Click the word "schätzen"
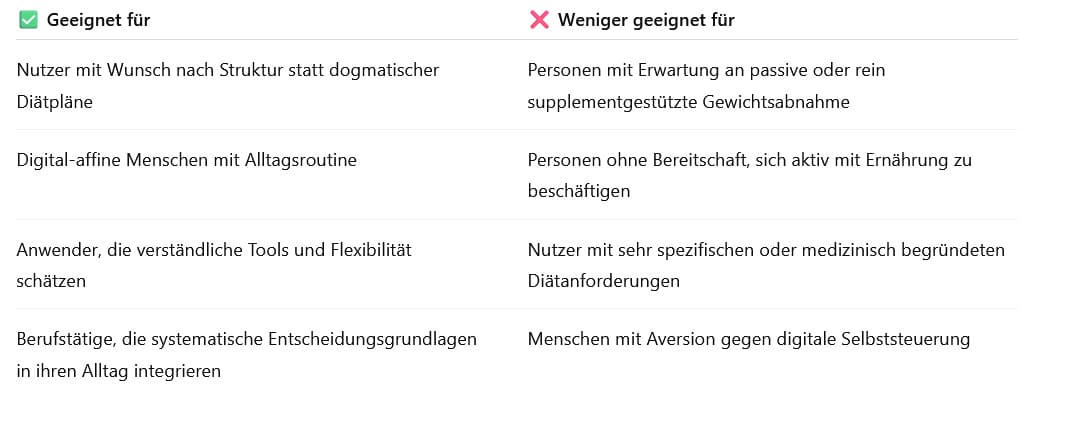The image size is (1070, 422). click(x=51, y=281)
